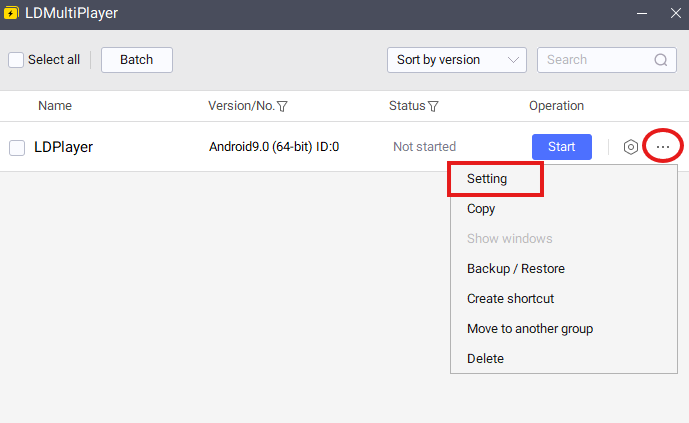The image size is (689, 423).
Task: Open the LDPlayer instance settings gear icon
Action: tap(631, 147)
